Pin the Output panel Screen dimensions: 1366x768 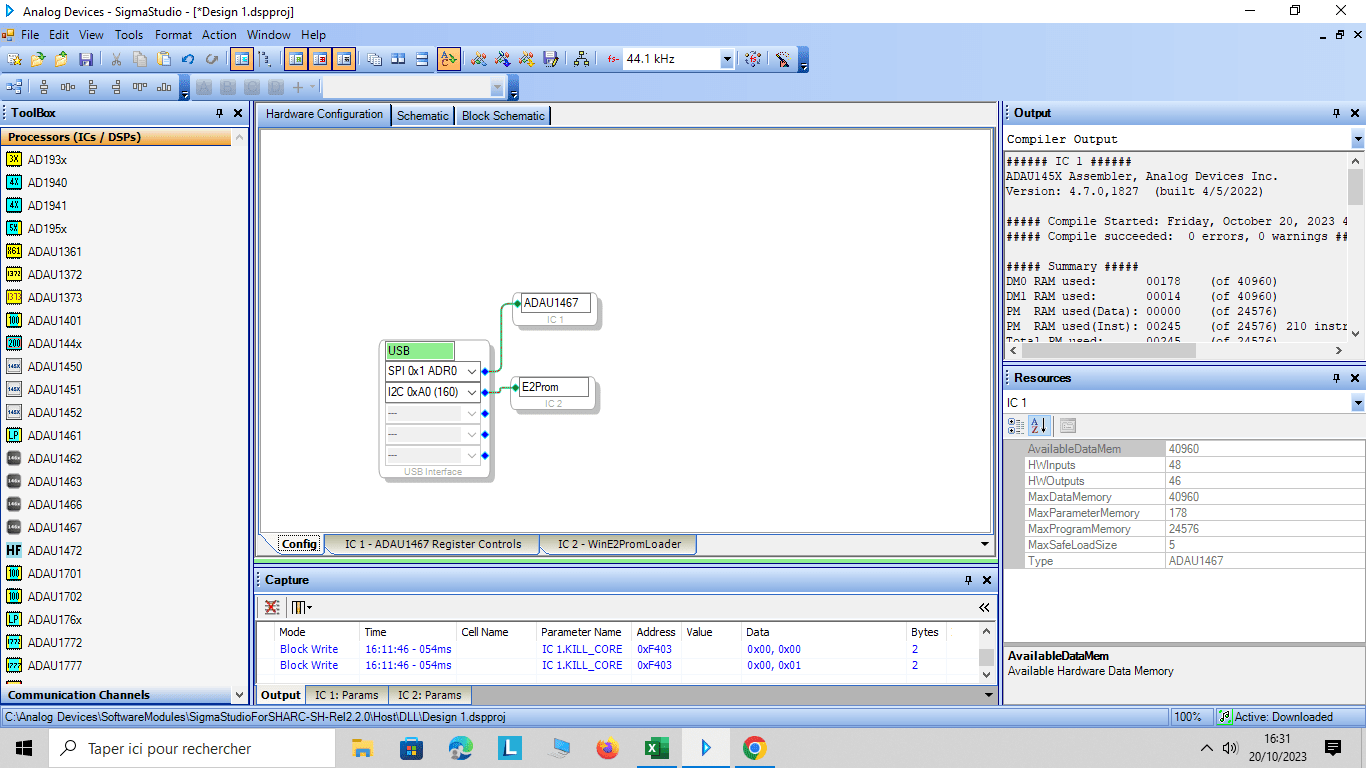click(x=1336, y=113)
